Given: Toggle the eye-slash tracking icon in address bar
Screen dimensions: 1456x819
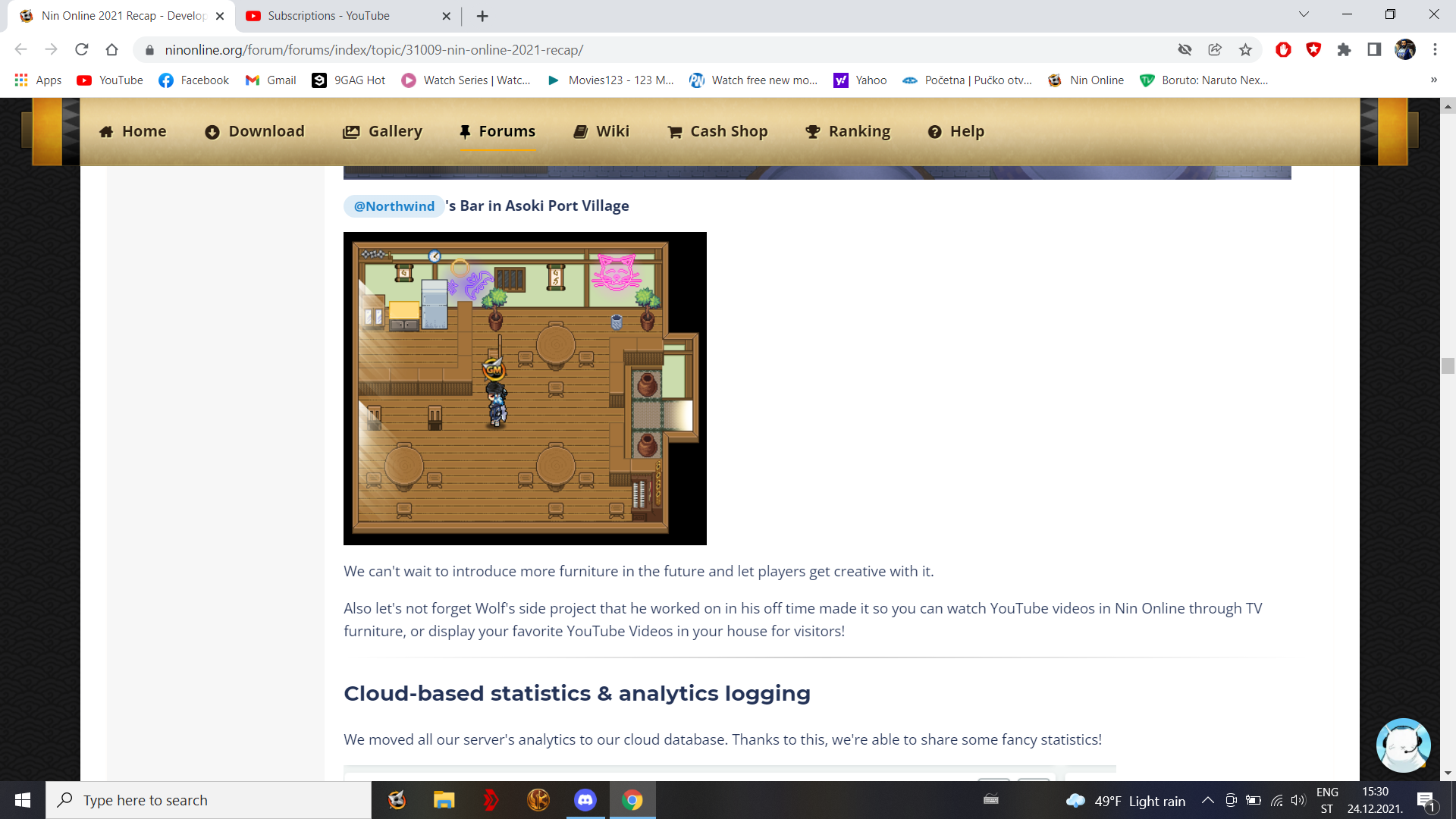Looking at the screenshot, I should [x=1185, y=50].
